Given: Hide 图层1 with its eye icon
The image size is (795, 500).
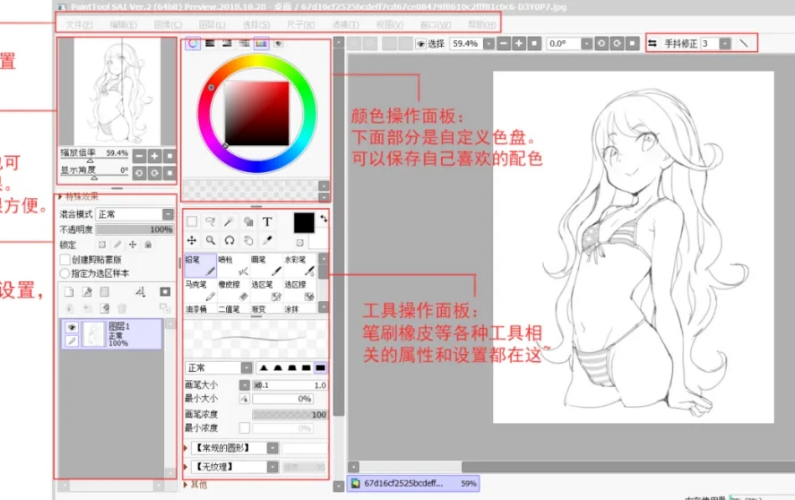Looking at the screenshot, I should point(71,327).
